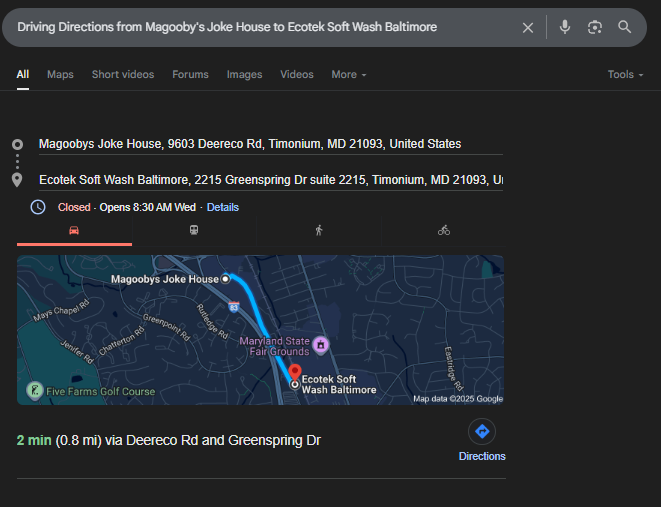The width and height of the screenshot is (661, 507).
Task: Click 'Five Farms Golf Course' map label
Action: pos(100,392)
